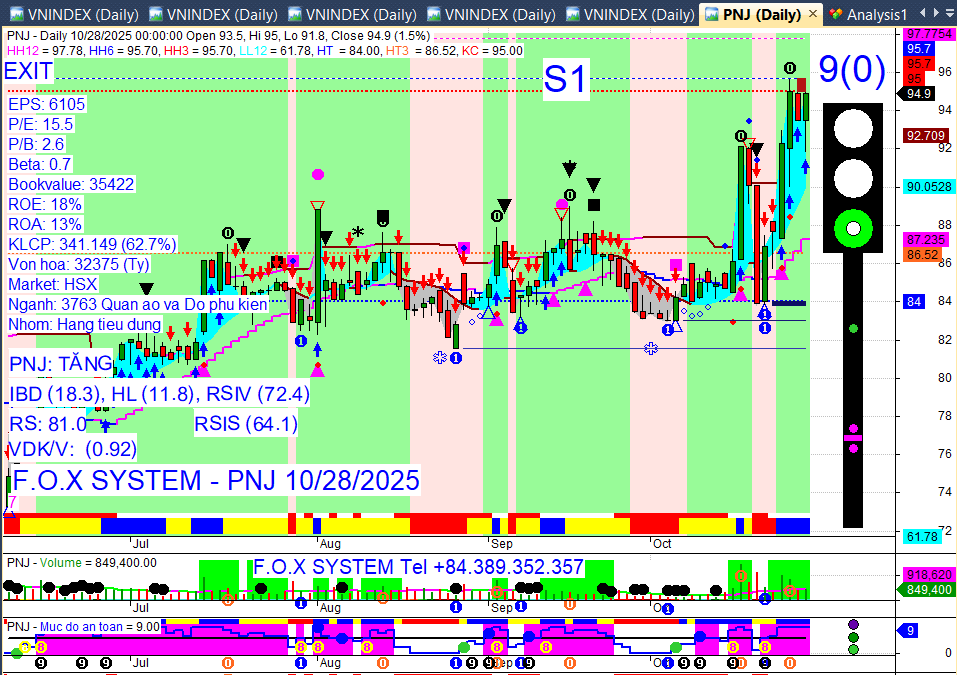
Task: Click the EPS: 6105 line
Action: (x=46, y=104)
